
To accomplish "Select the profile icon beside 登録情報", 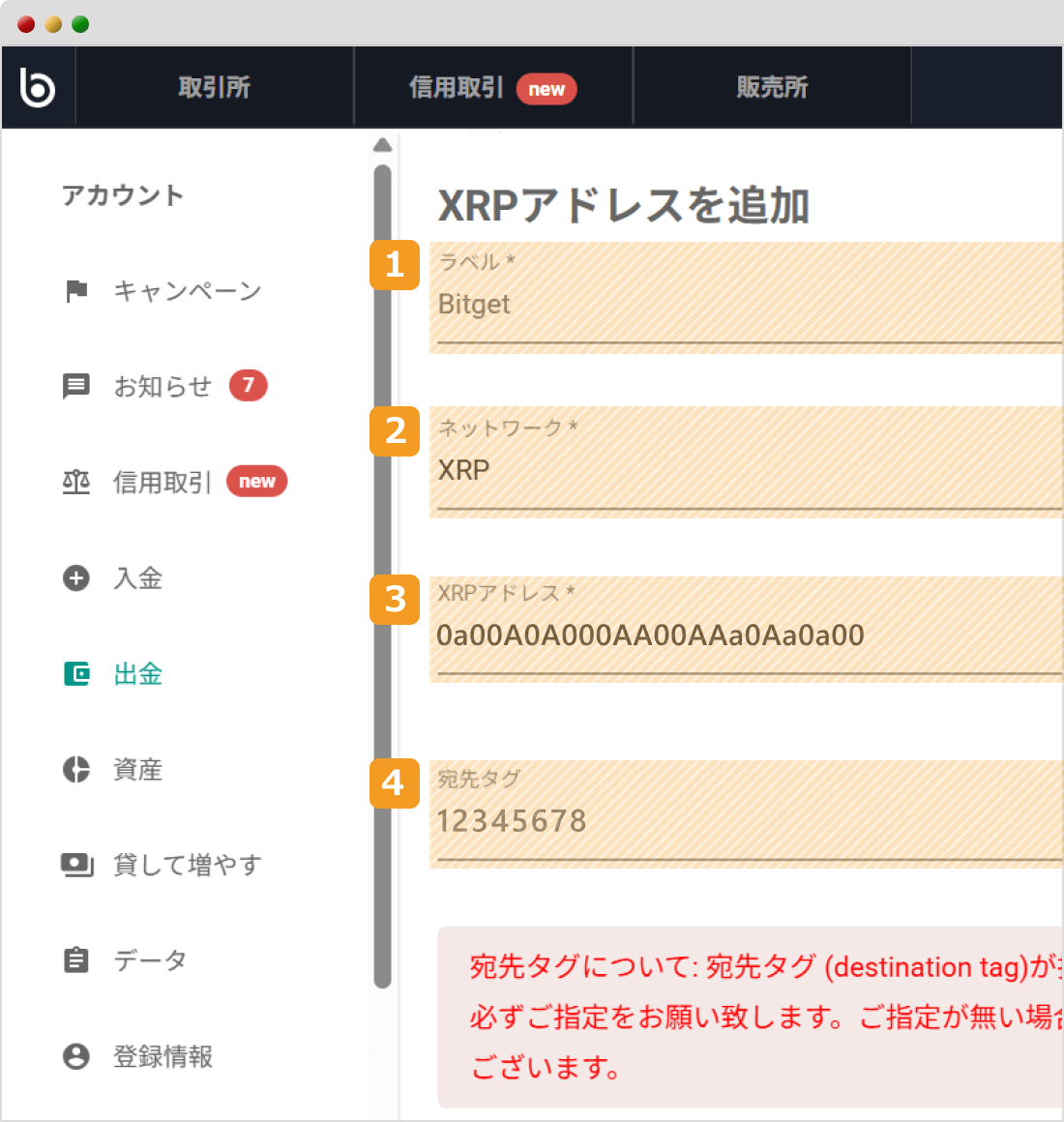I will point(76,1056).
